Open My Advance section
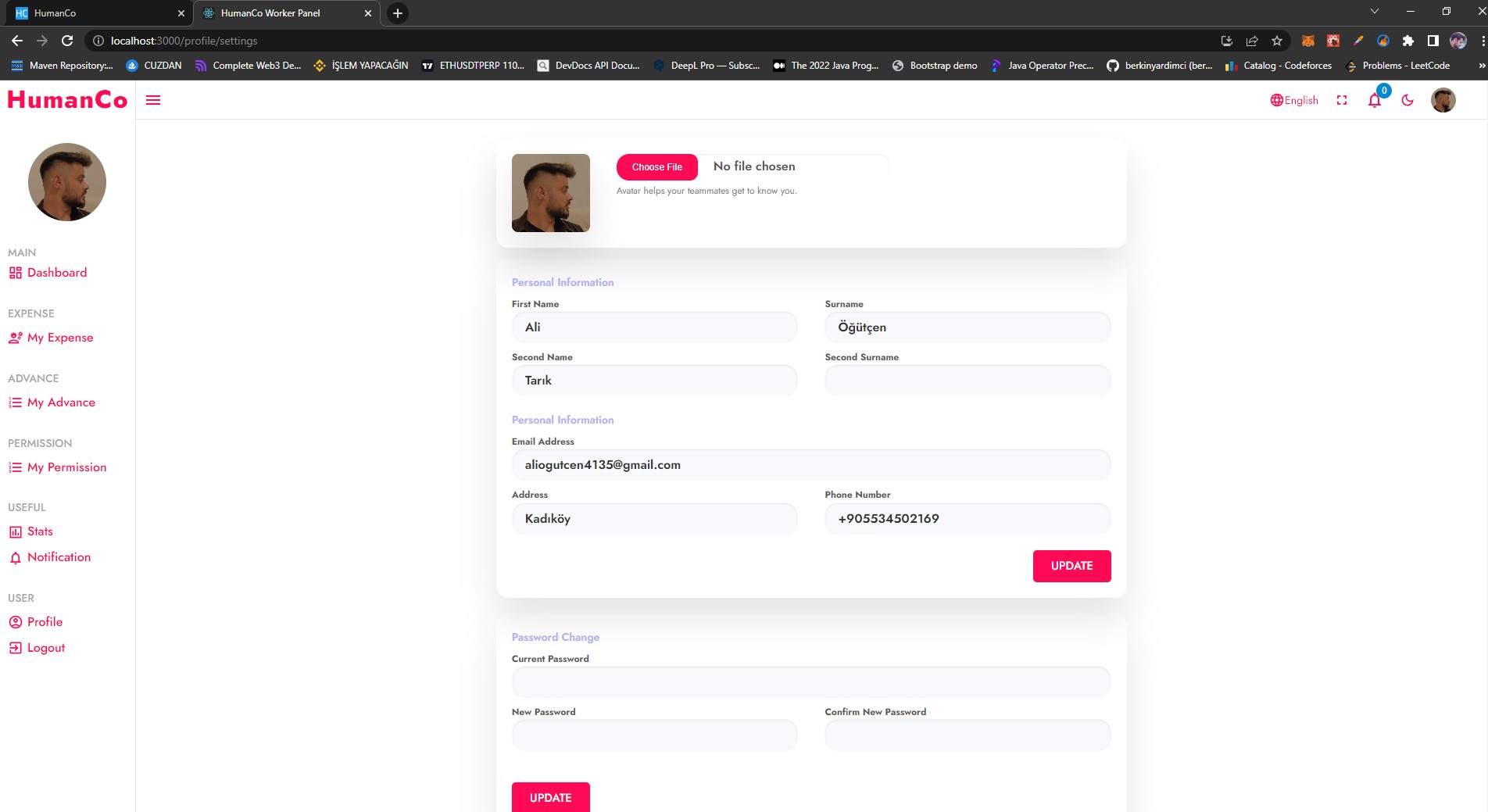Viewport: 1488px width, 812px height. (x=61, y=402)
